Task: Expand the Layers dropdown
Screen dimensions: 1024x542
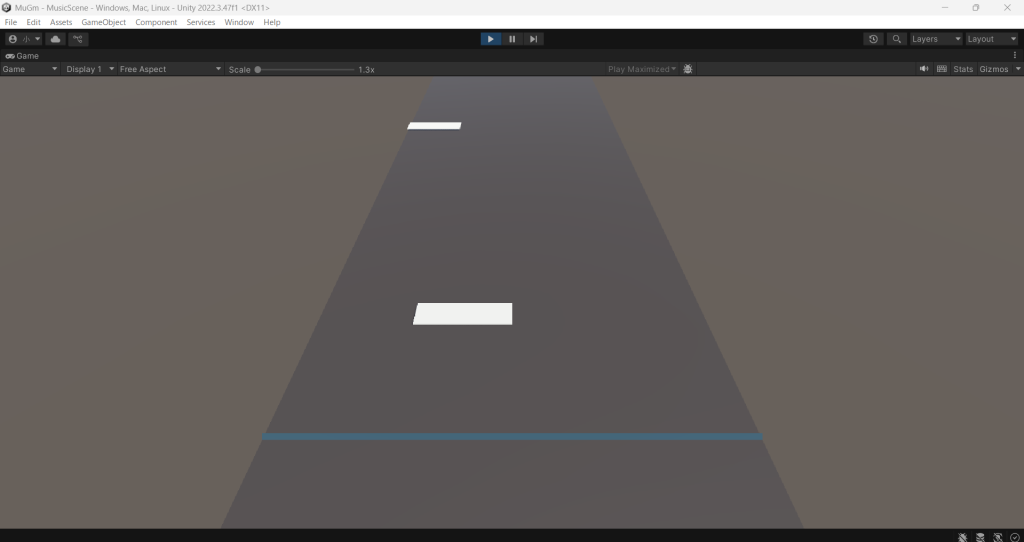Action: tap(935, 39)
